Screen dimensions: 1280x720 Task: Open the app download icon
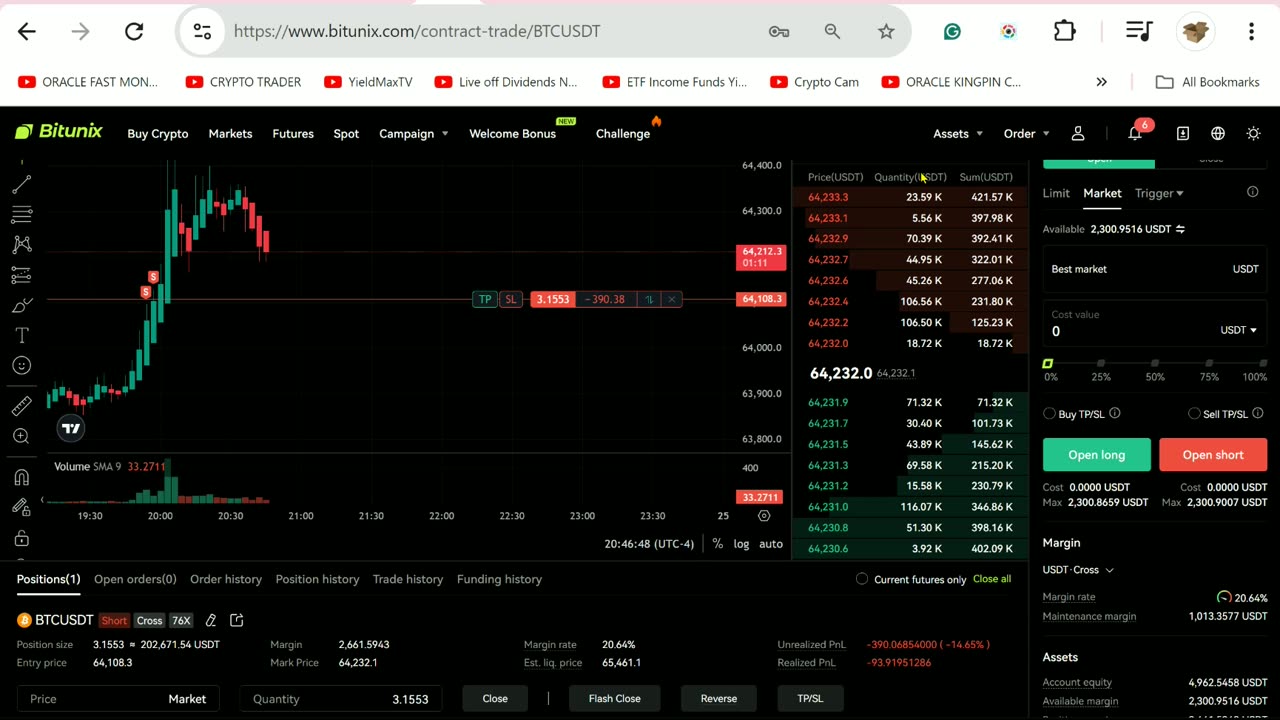[x=1182, y=133]
